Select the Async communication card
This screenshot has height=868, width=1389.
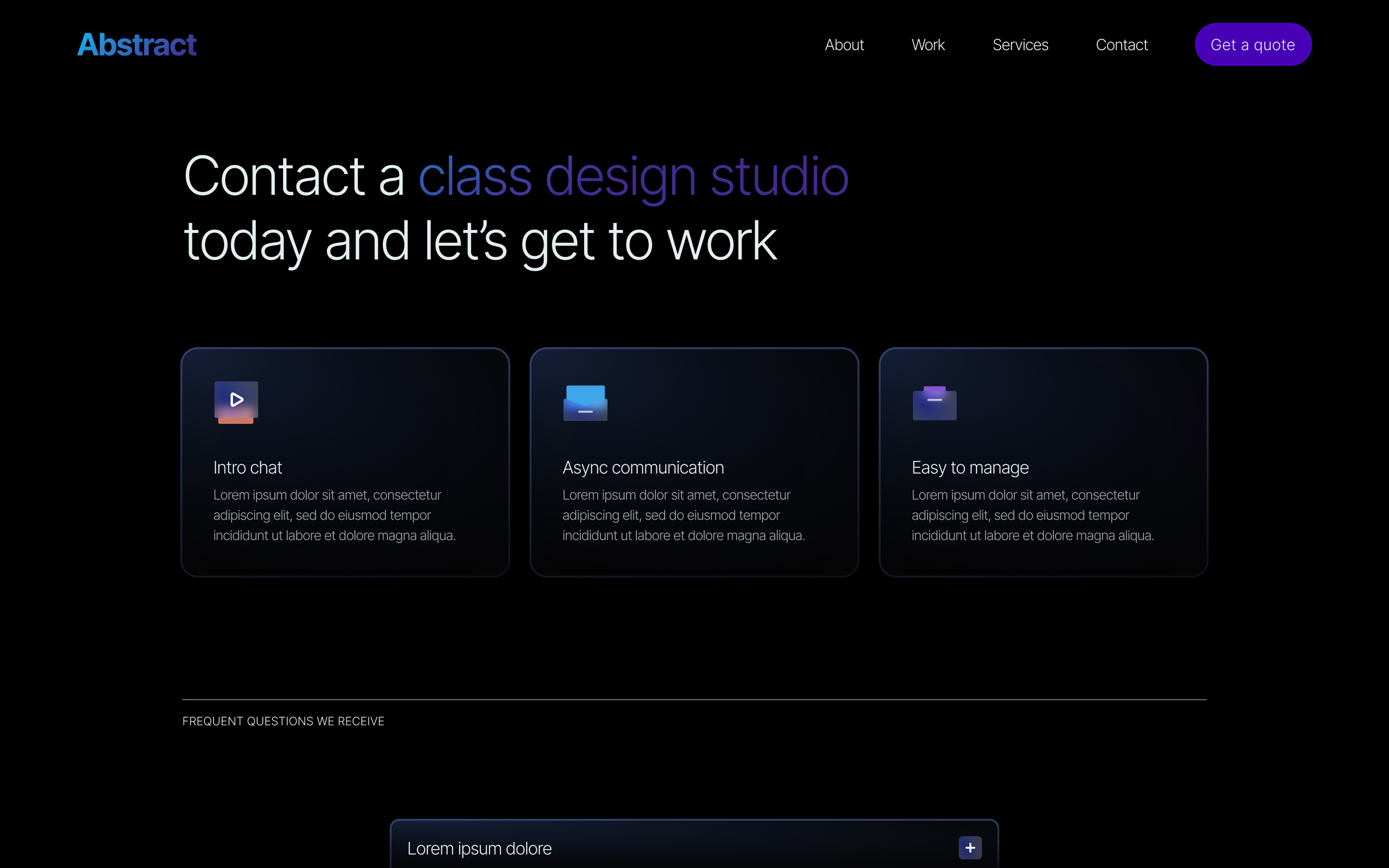[694, 461]
